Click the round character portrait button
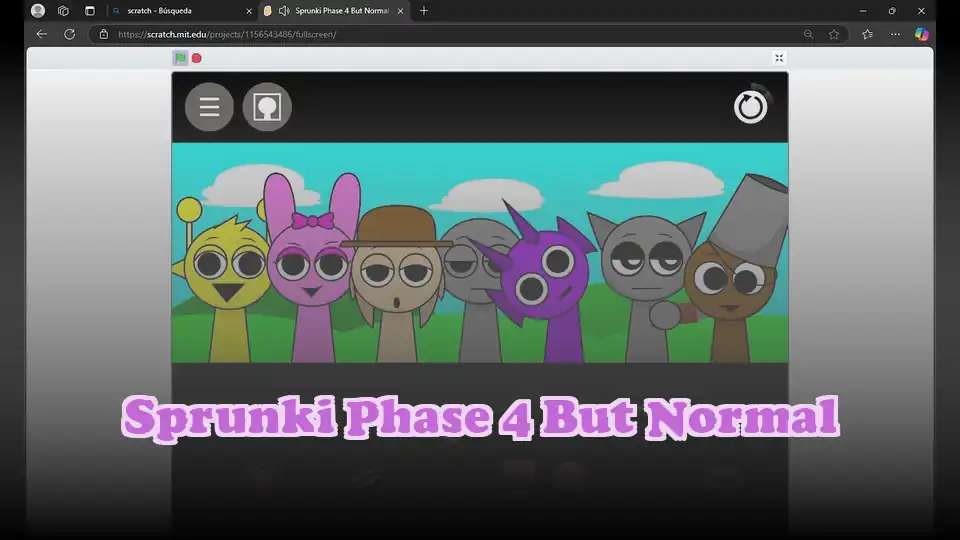This screenshot has height=540, width=960. [267, 107]
